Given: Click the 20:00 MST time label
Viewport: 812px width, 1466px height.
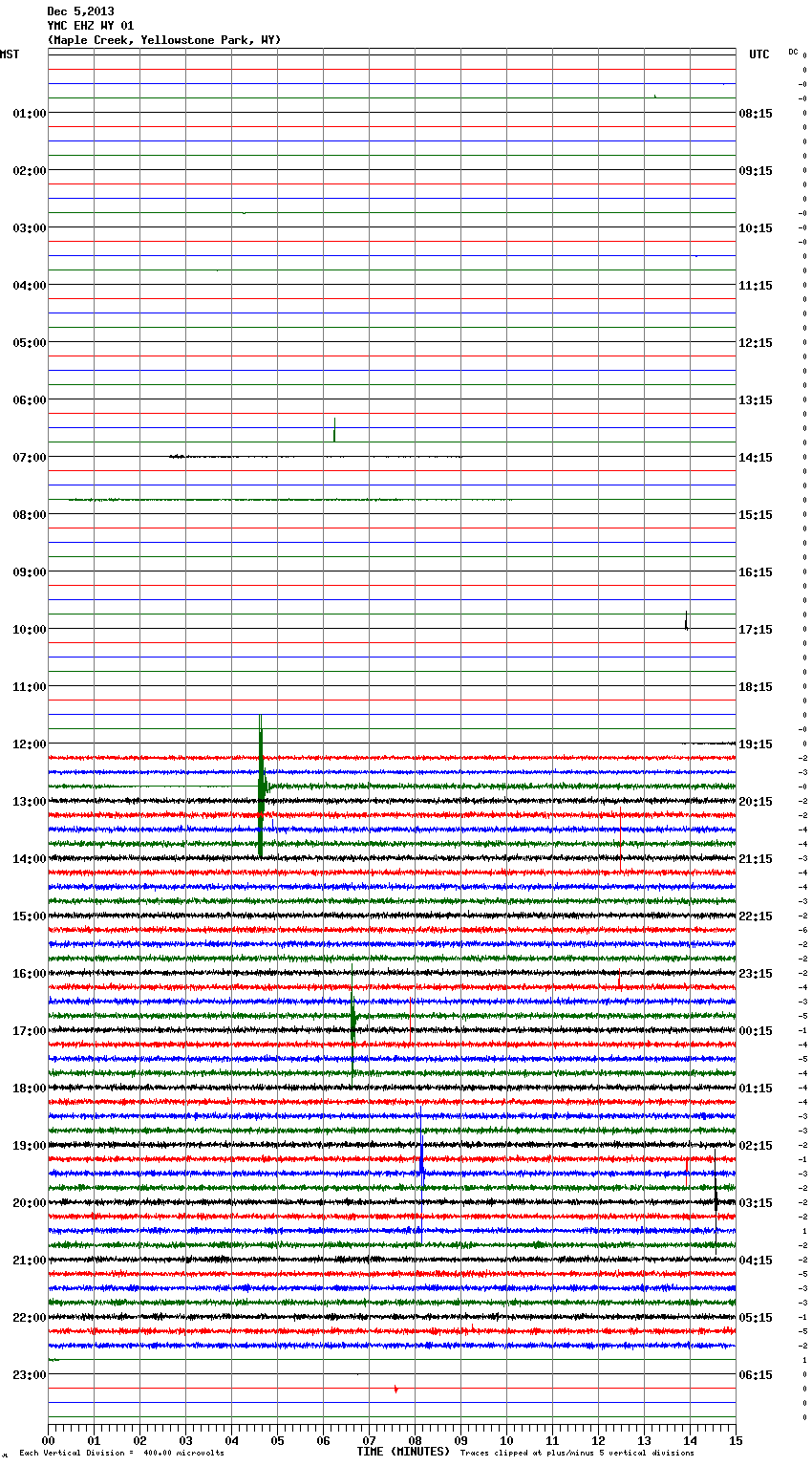Looking at the screenshot, I should click(29, 1203).
